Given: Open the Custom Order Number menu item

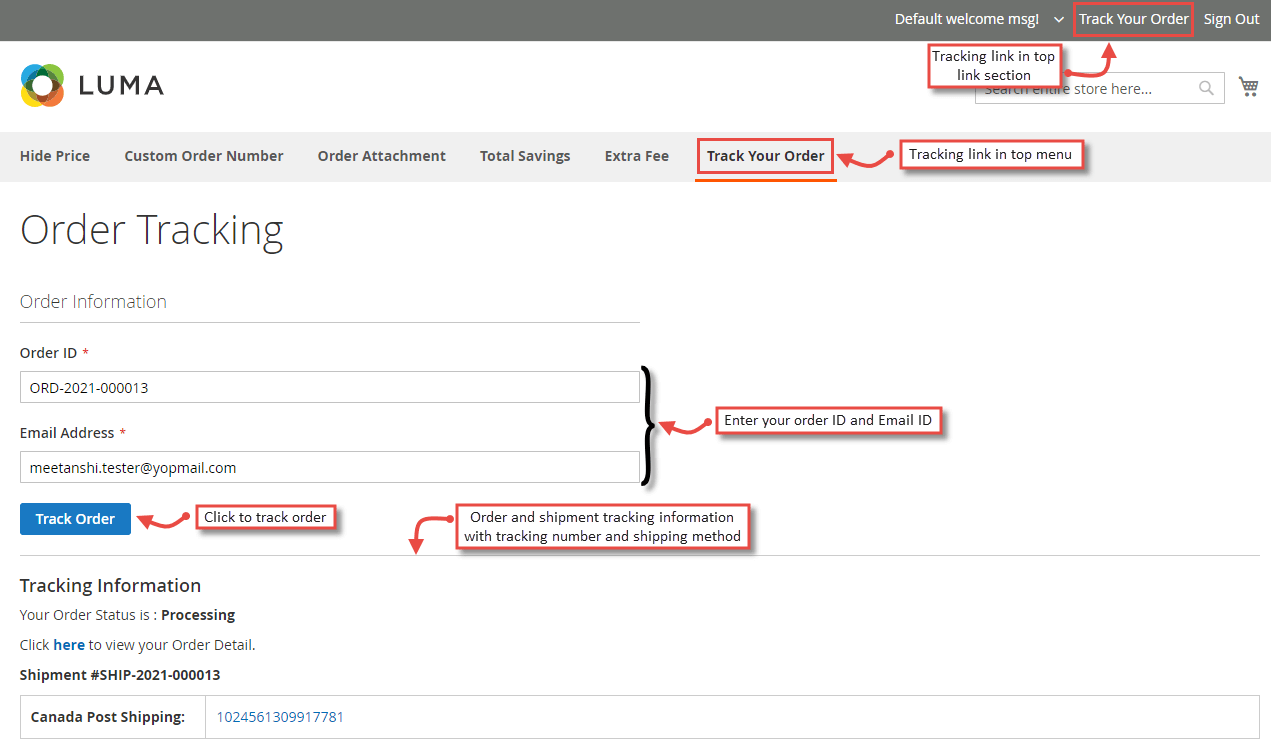Looking at the screenshot, I should click(x=203, y=156).
